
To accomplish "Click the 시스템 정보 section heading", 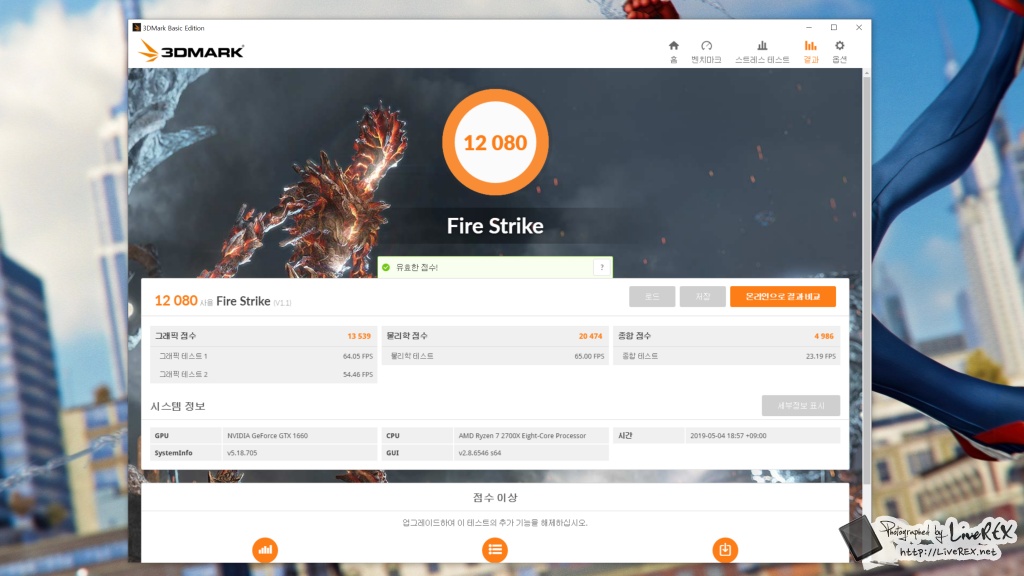I will tap(178, 406).
